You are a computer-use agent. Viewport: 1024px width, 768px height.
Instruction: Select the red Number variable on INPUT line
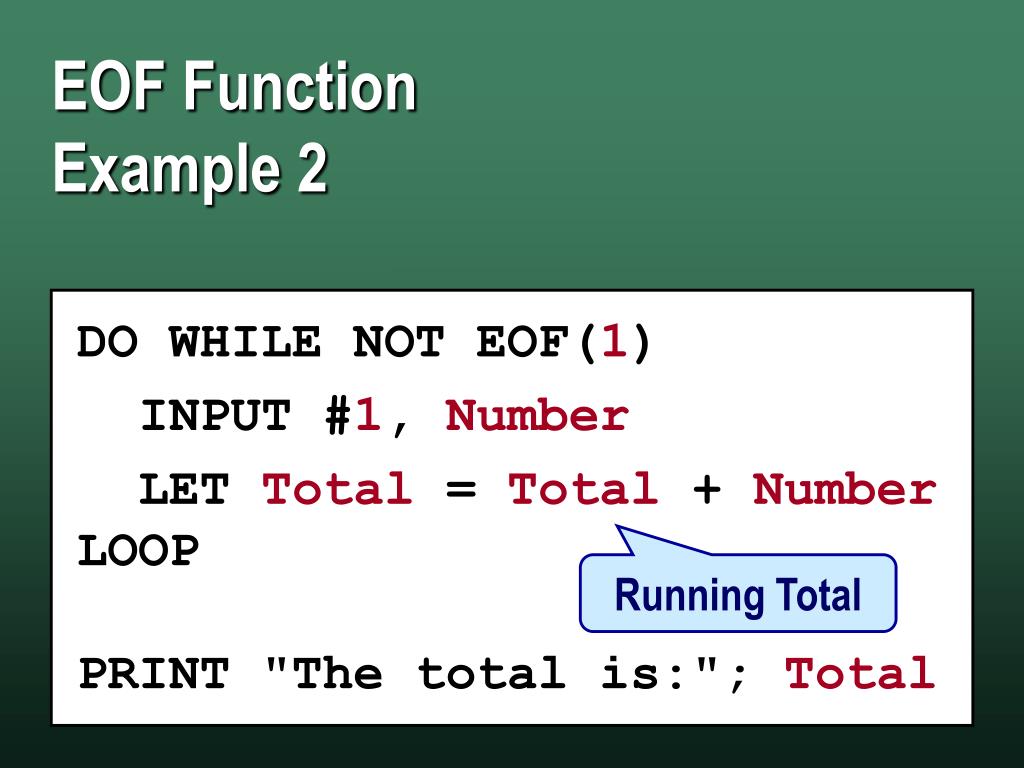535,416
